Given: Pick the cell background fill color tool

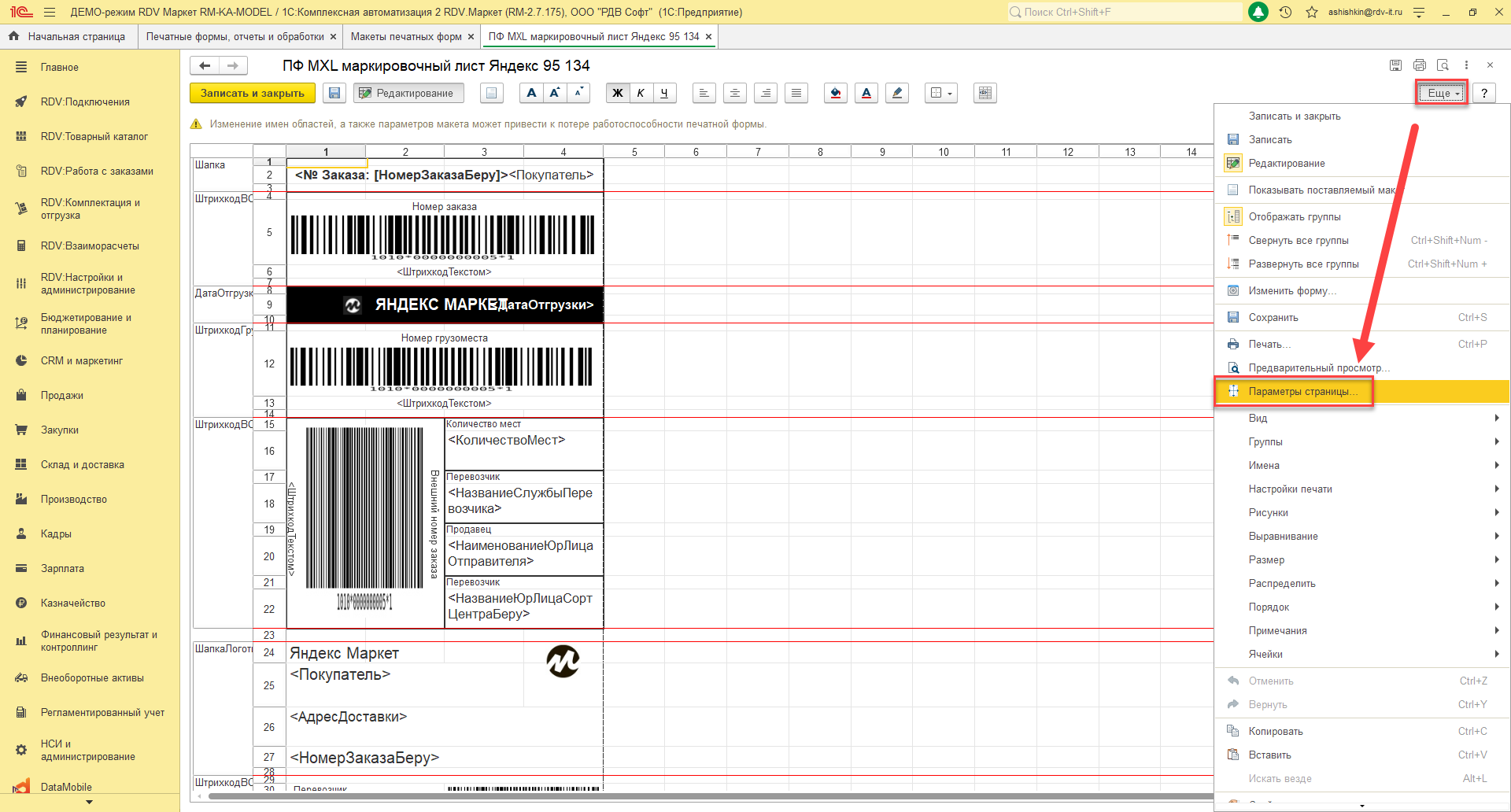Looking at the screenshot, I should coord(836,93).
